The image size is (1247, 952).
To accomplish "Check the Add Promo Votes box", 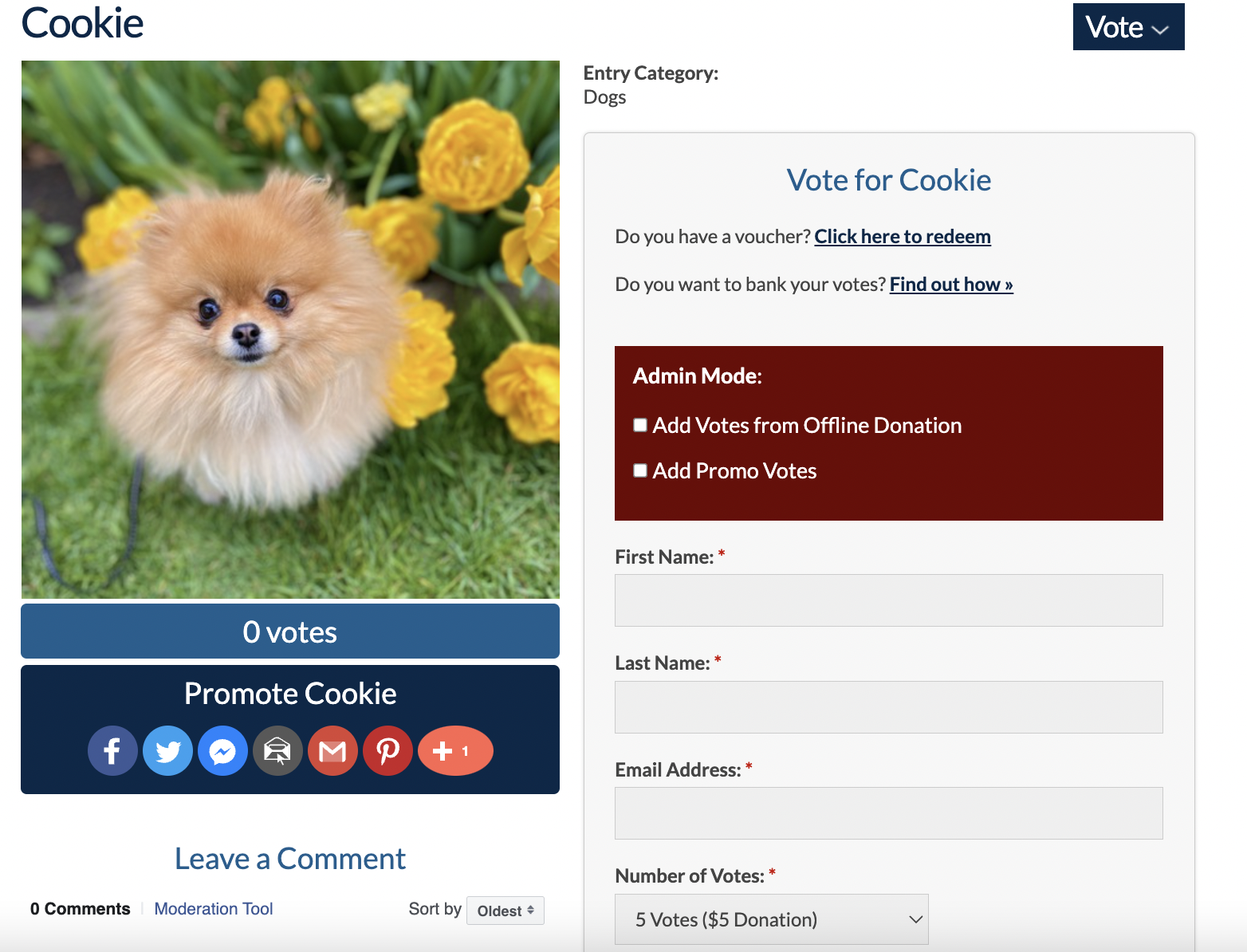I will tap(640, 470).
